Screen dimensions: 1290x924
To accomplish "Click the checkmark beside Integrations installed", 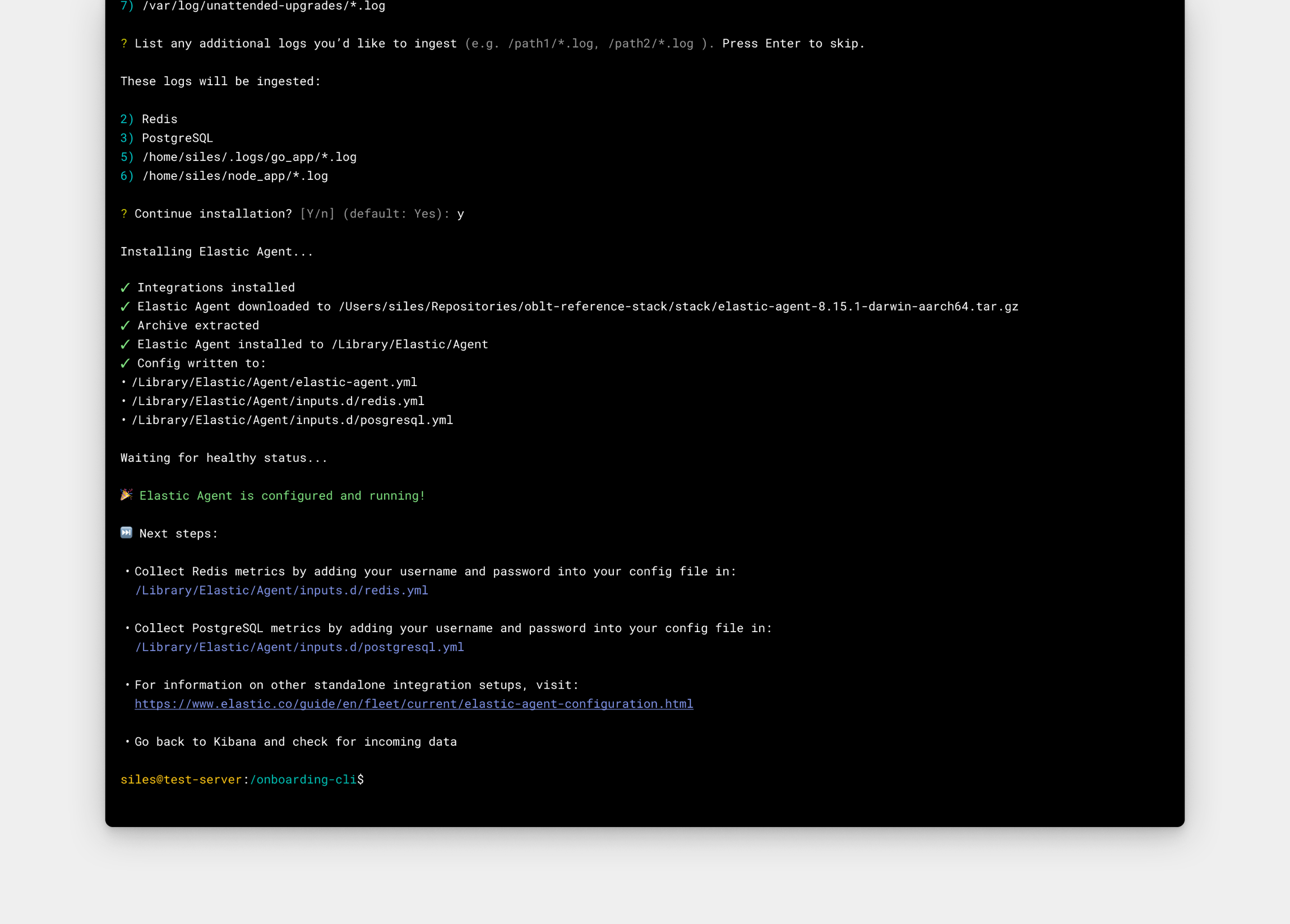I will (125, 287).
